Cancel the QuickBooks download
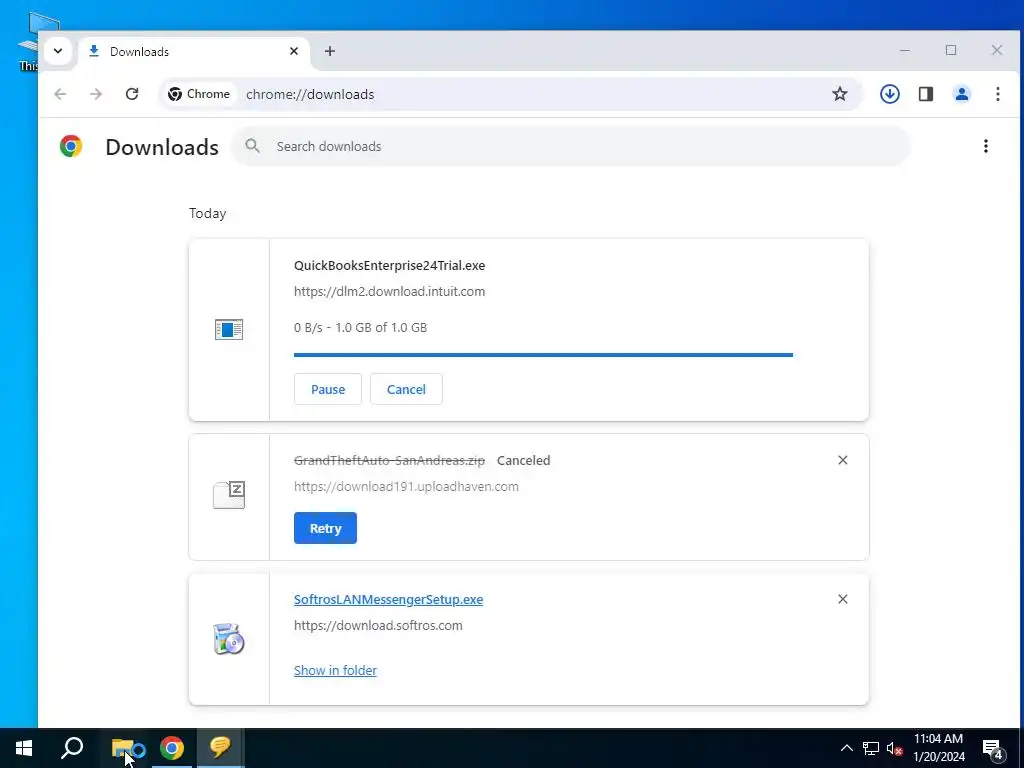Viewport: 1024px width, 768px height. 406,389
